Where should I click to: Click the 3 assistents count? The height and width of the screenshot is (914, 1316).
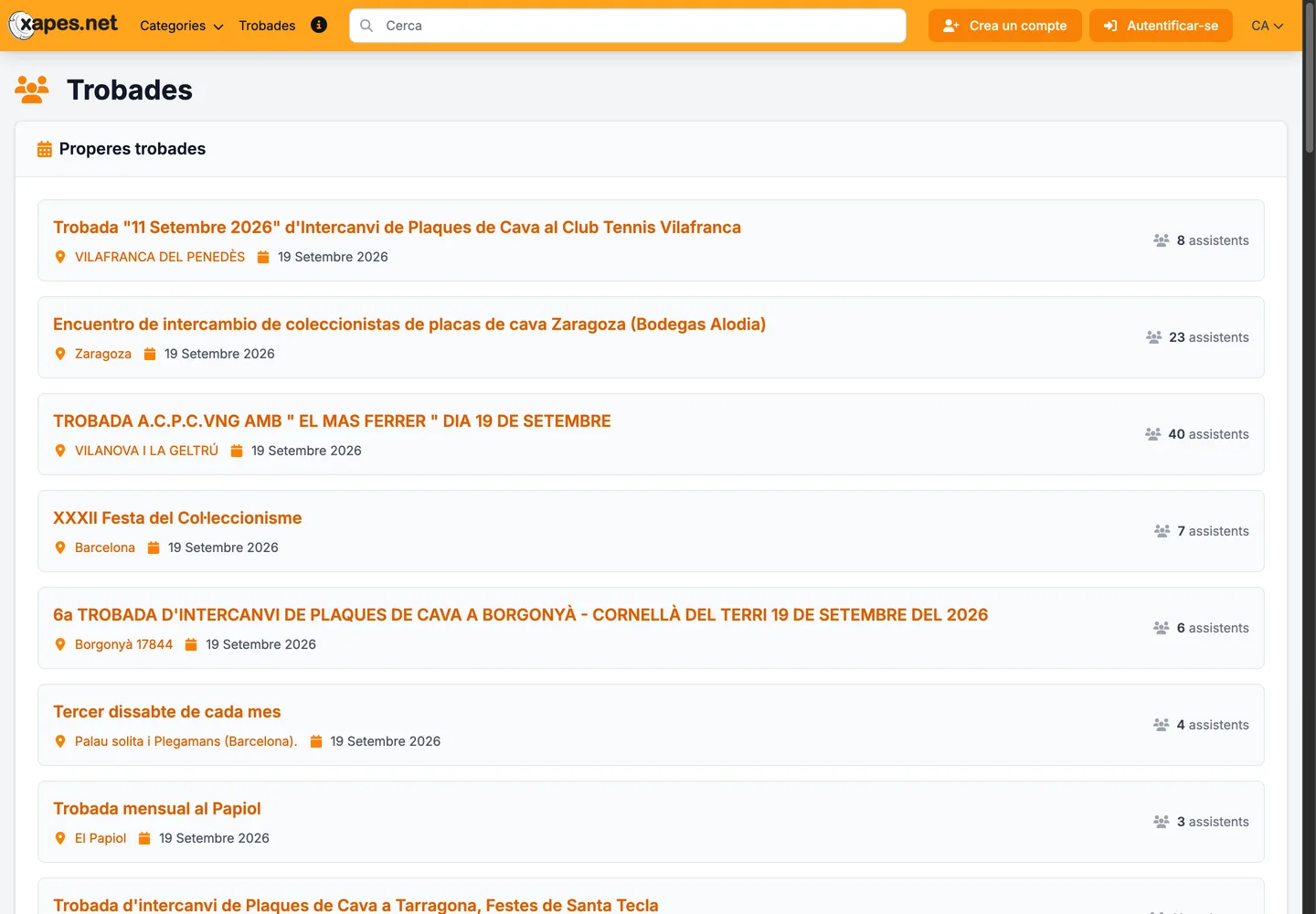[1213, 822]
